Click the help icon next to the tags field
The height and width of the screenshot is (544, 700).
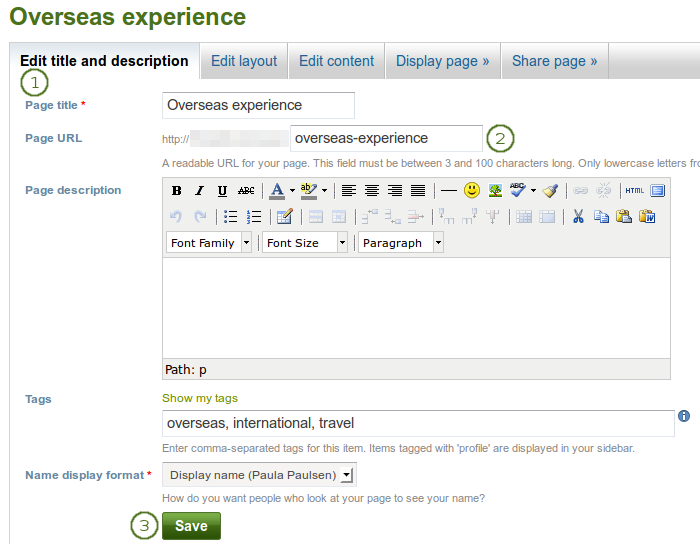[x=684, y=416]
